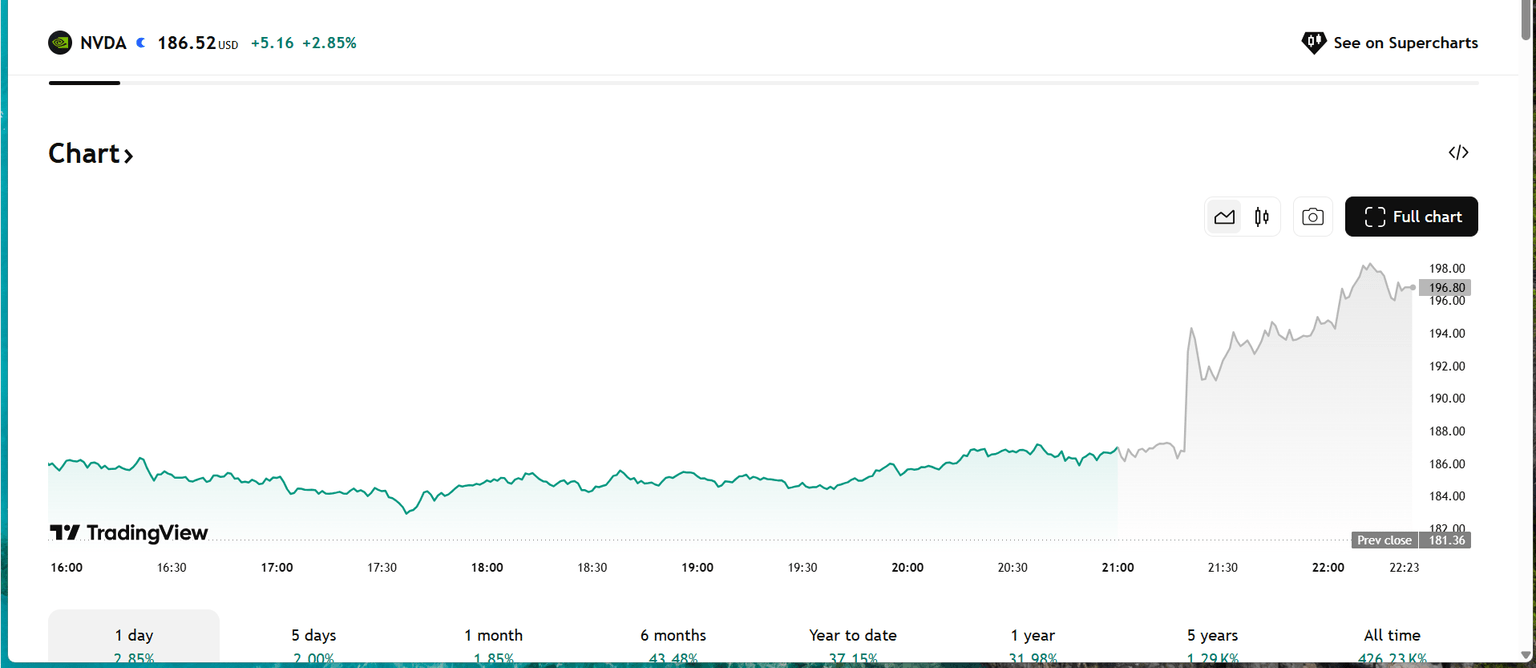Switch to the 6 months range
1536x668 pixels.
tap(673, 637)
